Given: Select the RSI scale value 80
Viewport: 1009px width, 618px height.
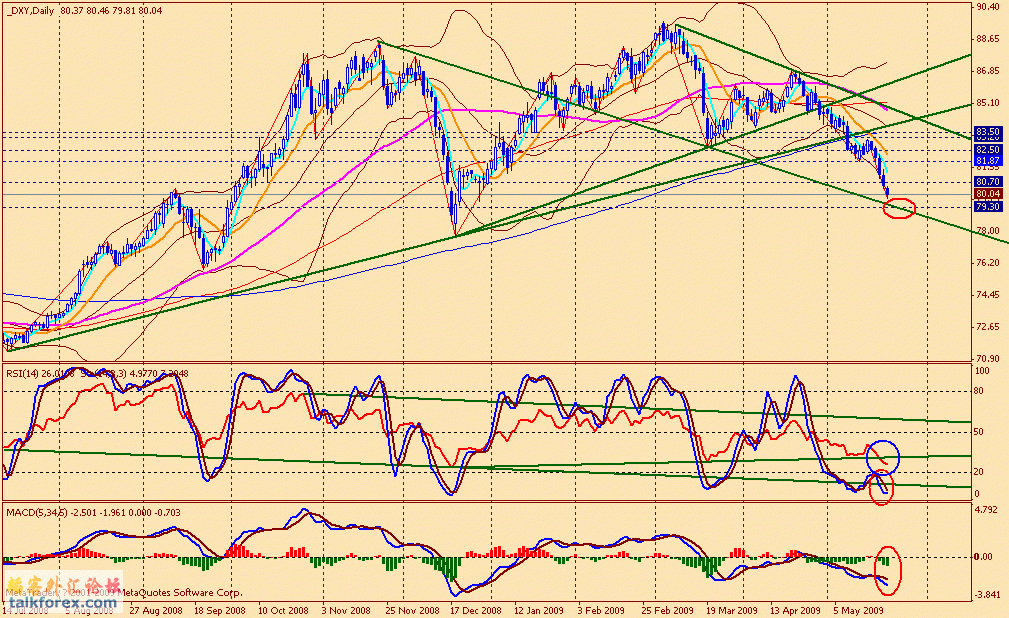Looking at the screenshot, I should (x=979, y=391).
